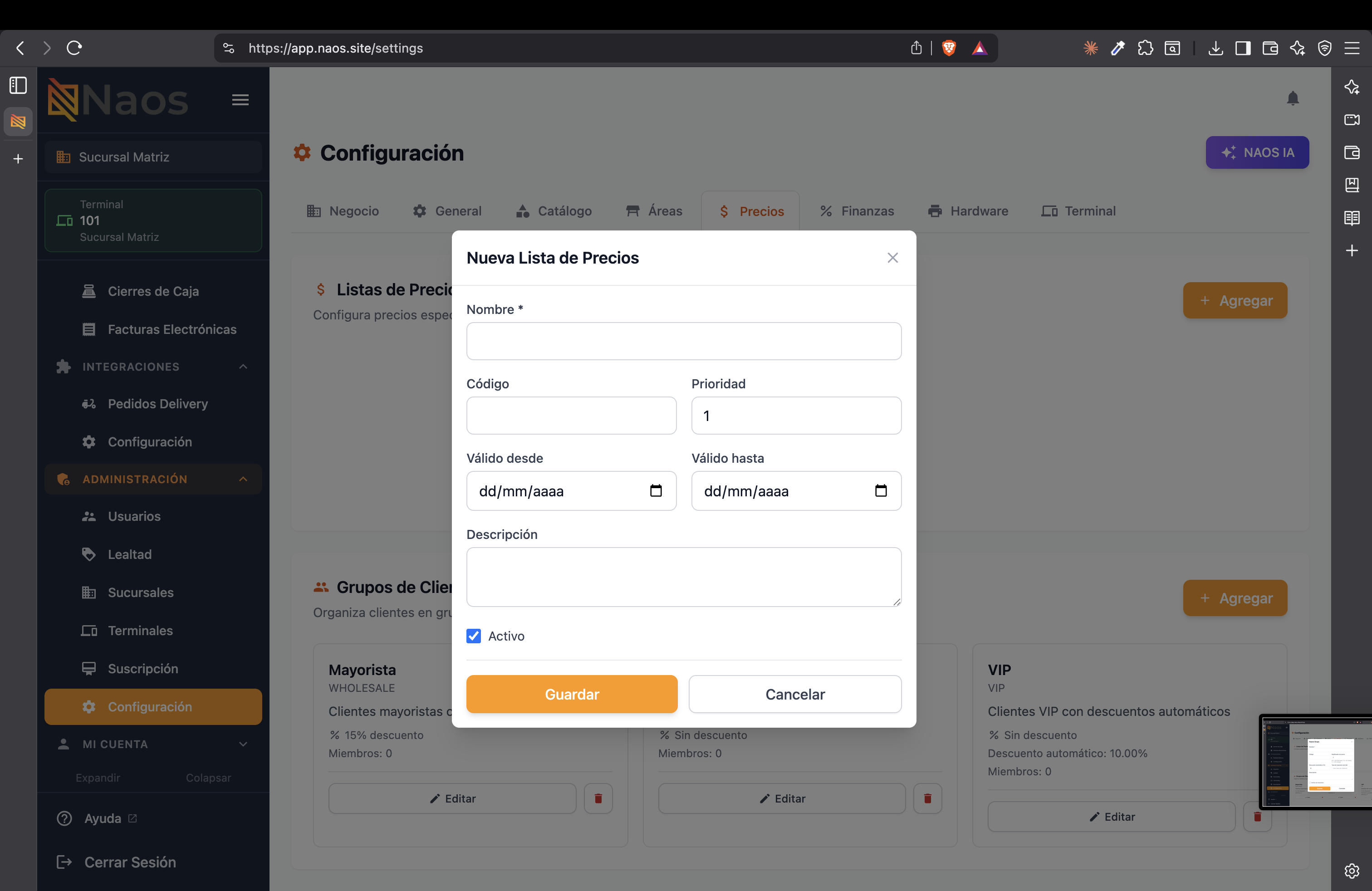Reload the page with refresh icon
Screen dimensions: 1372x891
pyautogui.click(x=74, y=48)
